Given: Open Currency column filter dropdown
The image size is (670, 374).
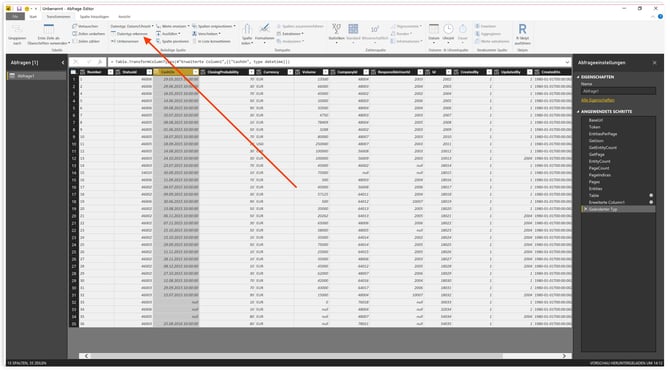Looking at the screenshot, I should point(290,72).
